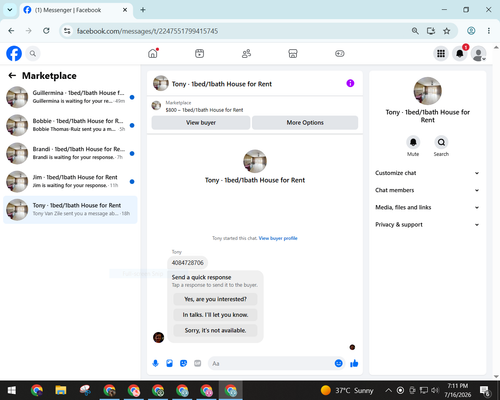500x400 pixels.
Task: Bookmark this page with the star
Action: (x=447, y=31)
